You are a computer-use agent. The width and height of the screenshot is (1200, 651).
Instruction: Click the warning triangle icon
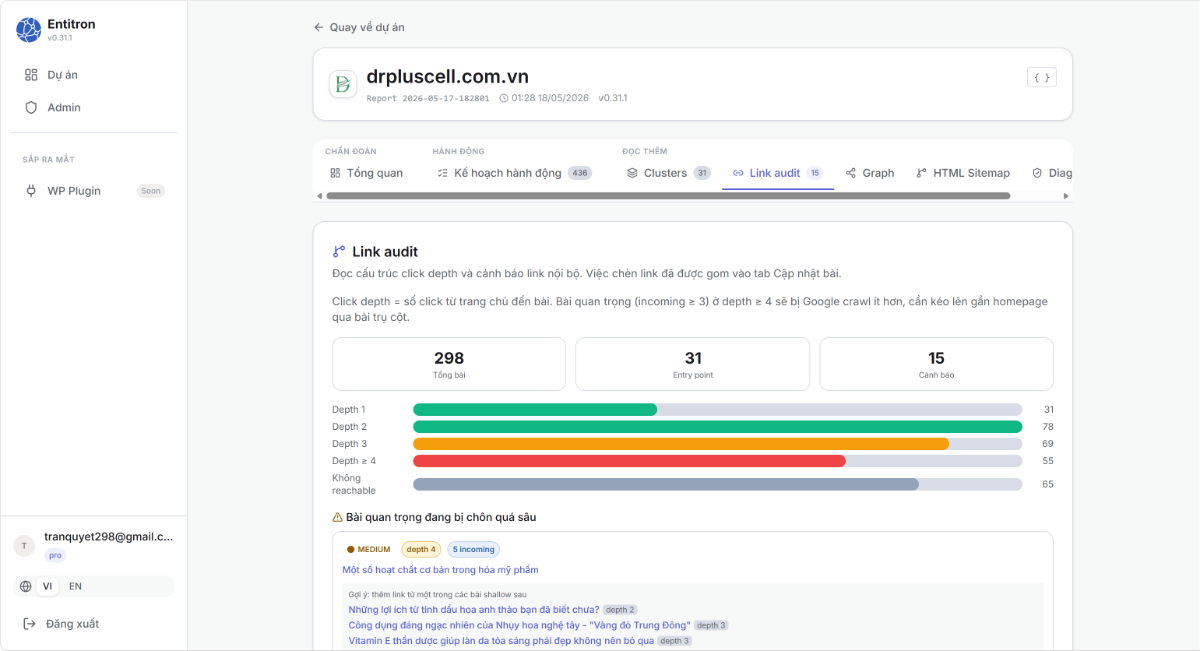click(337, 517)
